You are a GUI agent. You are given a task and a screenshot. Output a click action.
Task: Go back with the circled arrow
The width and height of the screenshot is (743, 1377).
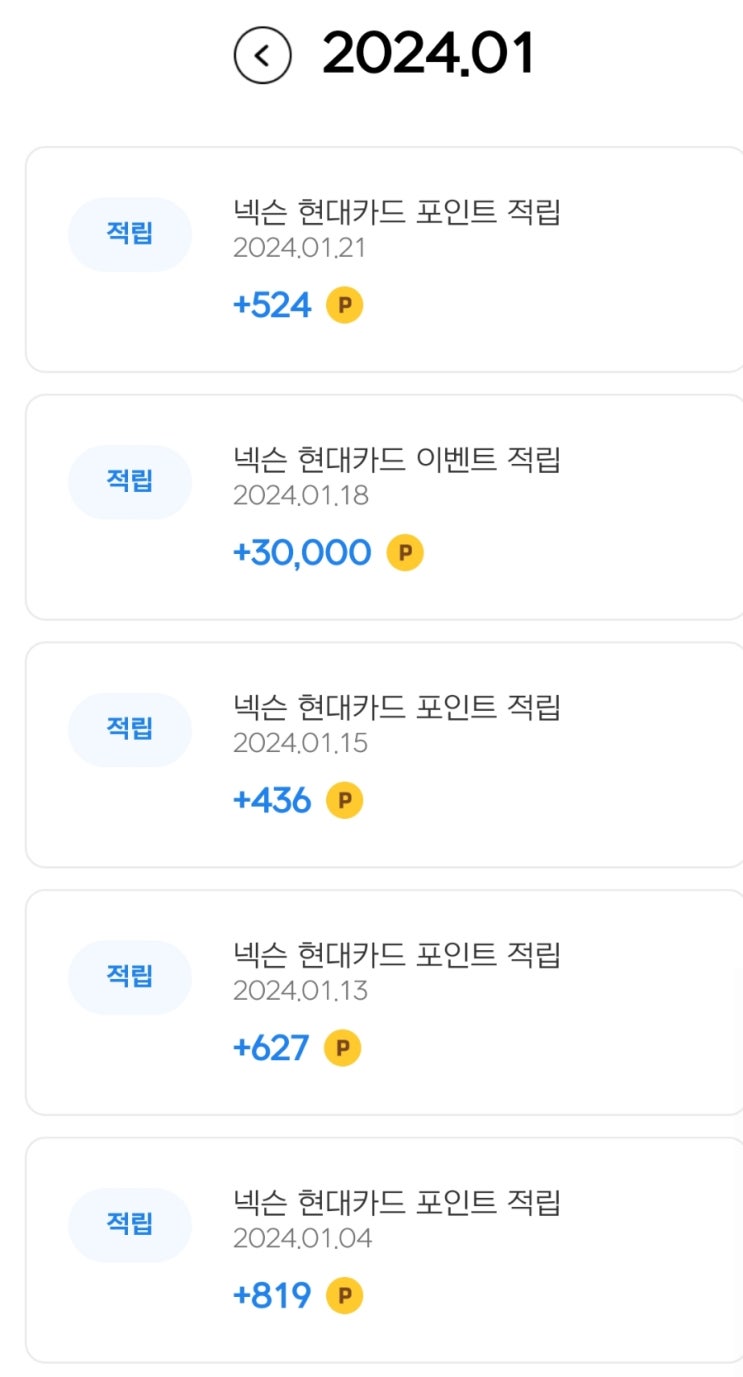[x=262, y=56]
